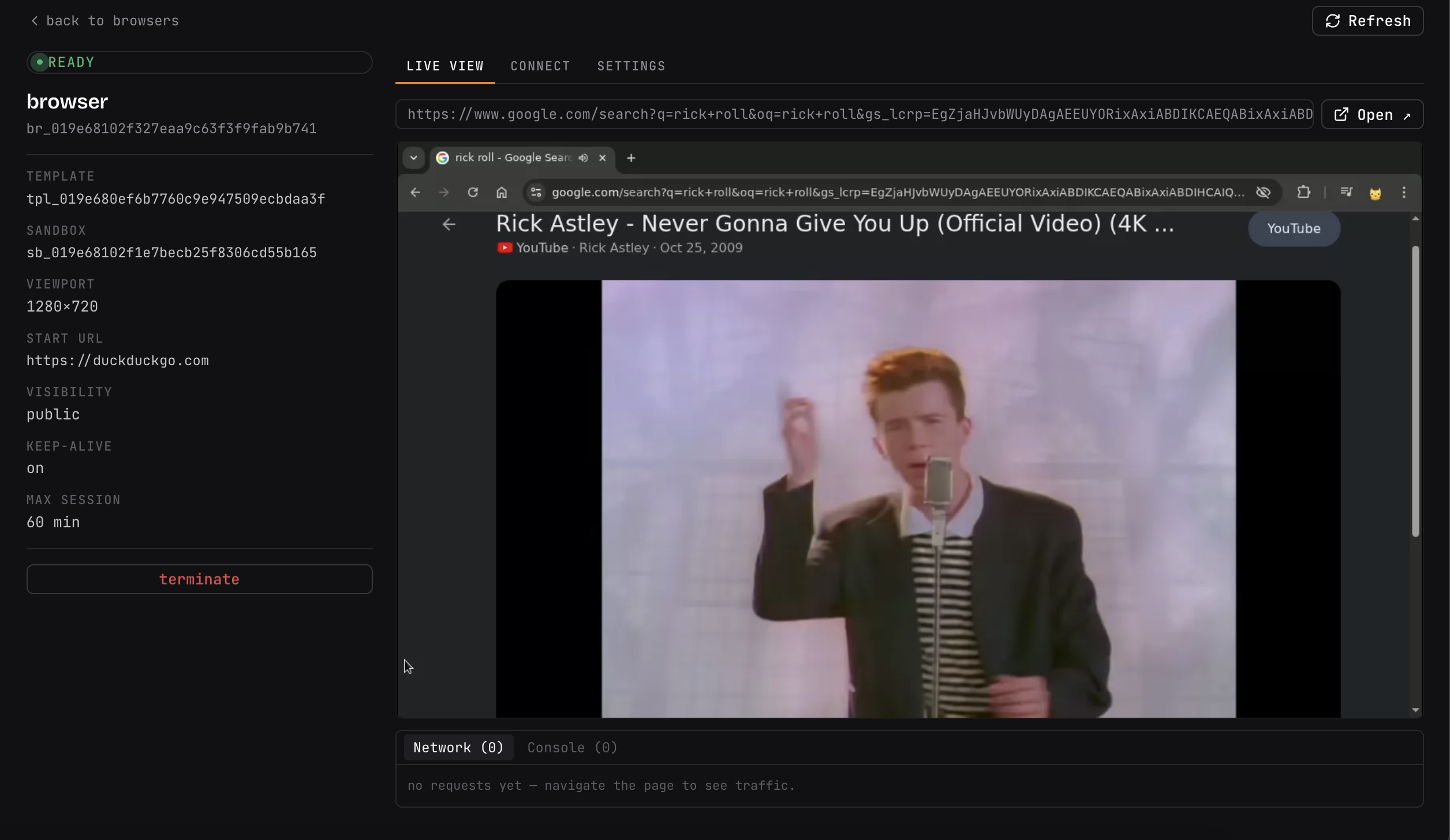Click the sandbox ID sb_019e68102f1e7becb25f8306cd55b165
This screenshot has width=1450, height=840.
[171, 253]
